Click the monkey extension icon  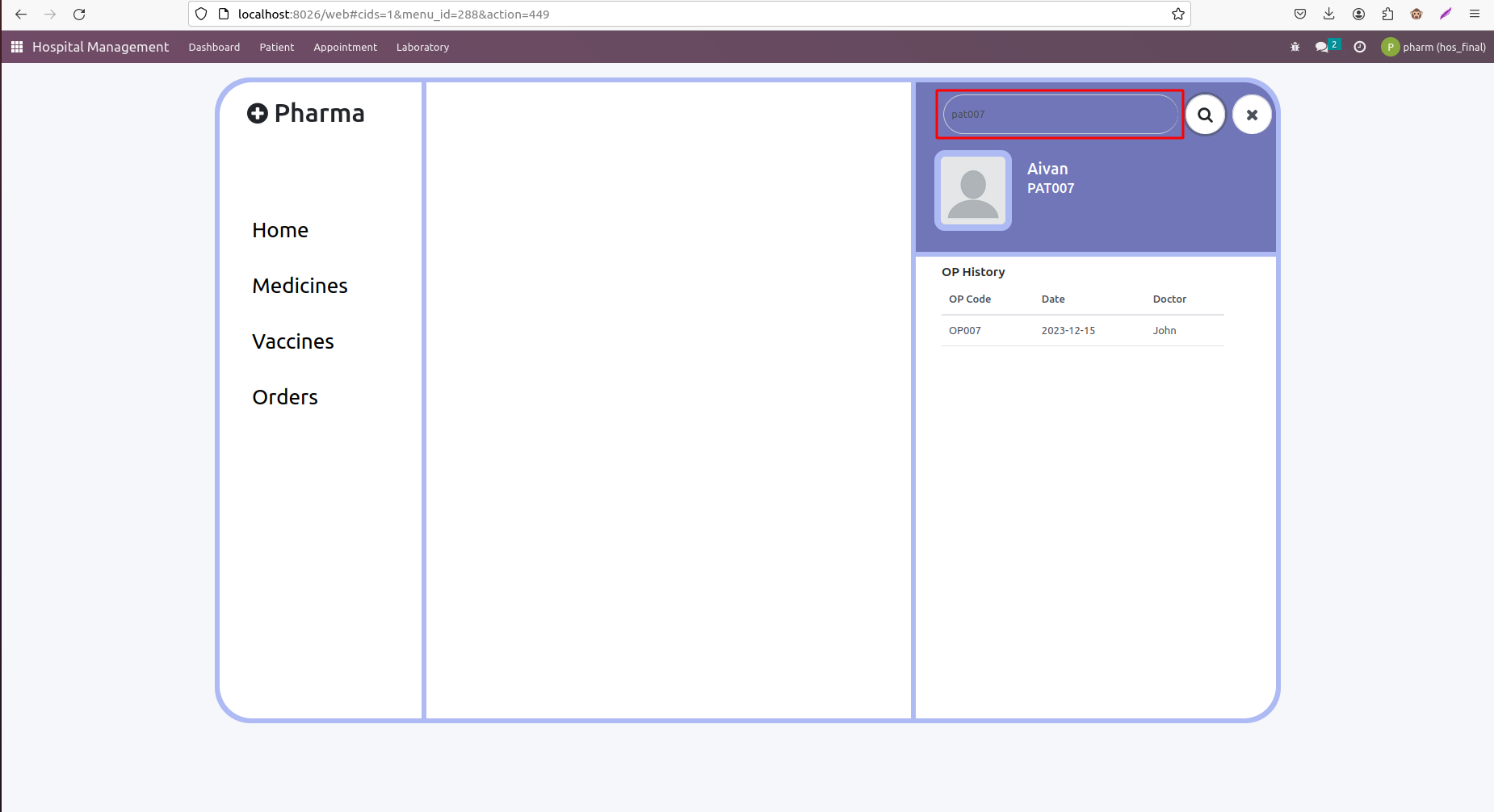(1416, 14)
